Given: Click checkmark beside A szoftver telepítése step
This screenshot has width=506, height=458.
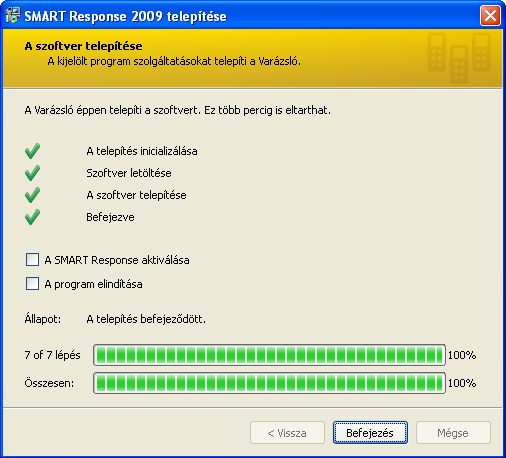Looking at the screenshot, I should [x=32, y=195].
